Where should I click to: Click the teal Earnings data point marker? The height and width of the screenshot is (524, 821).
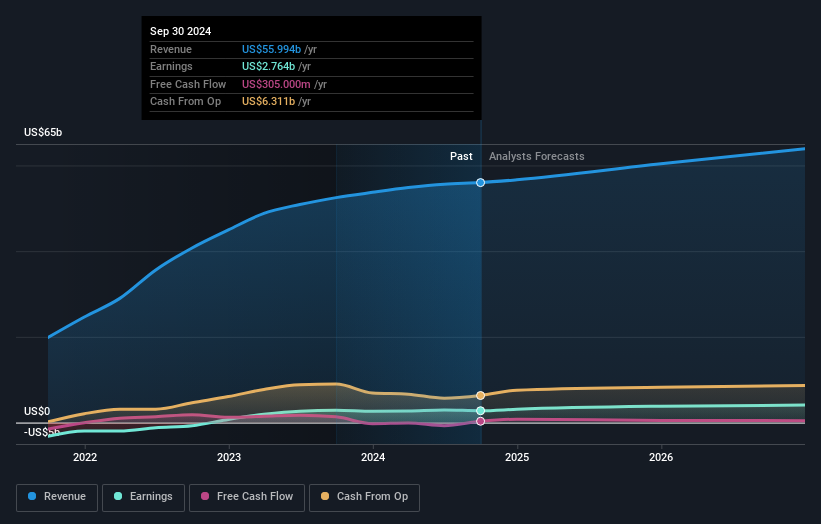(480, 410)
